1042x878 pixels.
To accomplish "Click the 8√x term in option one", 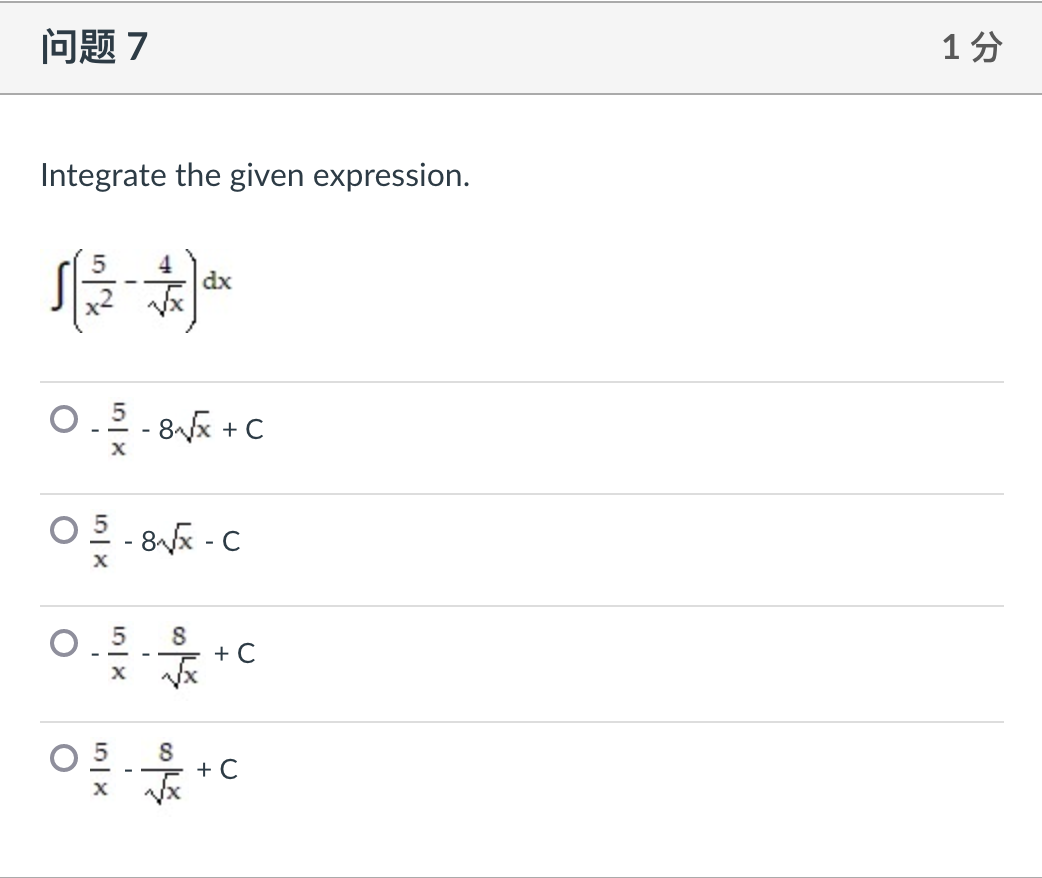I will coord(190,428).
